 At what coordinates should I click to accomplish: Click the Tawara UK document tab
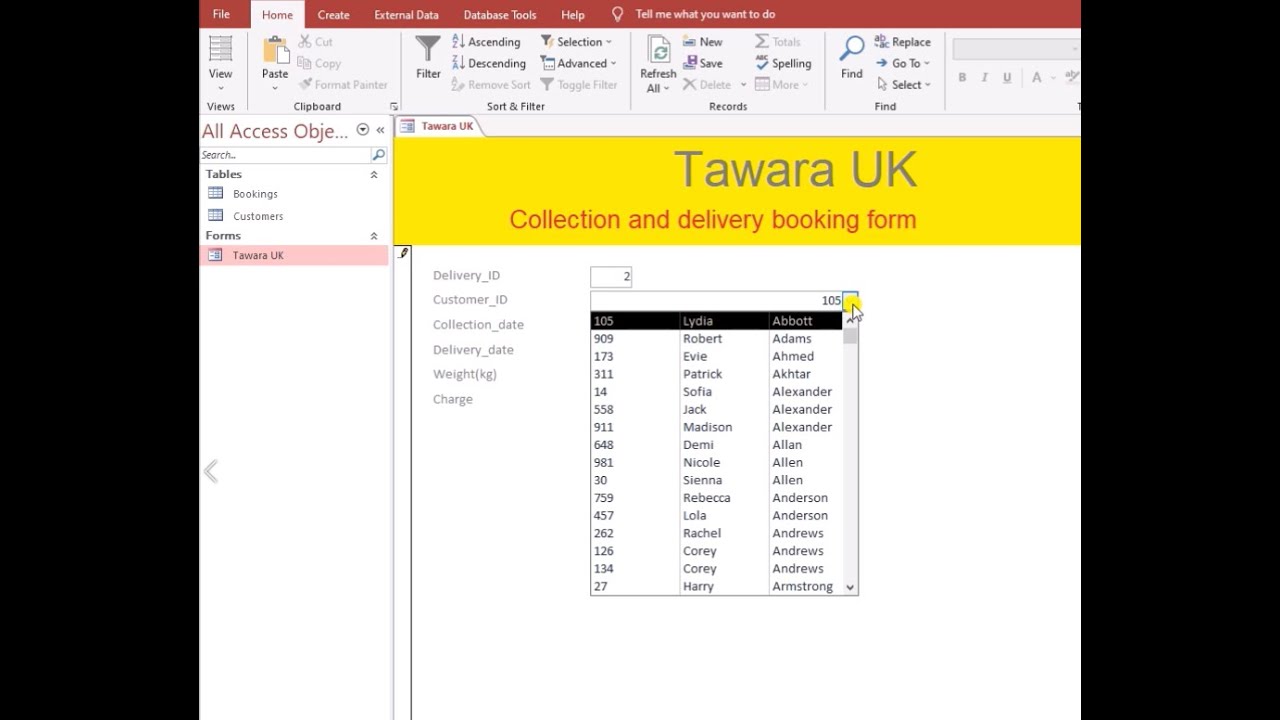tap(438, 126)
